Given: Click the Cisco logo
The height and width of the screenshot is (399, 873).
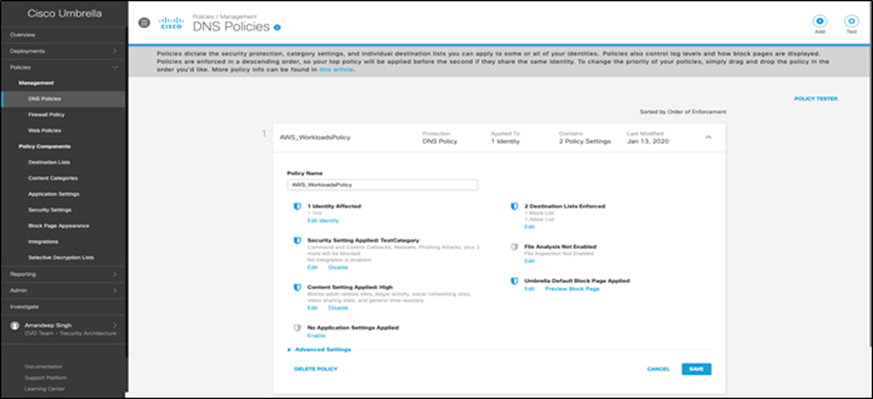Looking at the screenshot, I should click(x=171, y=23).
